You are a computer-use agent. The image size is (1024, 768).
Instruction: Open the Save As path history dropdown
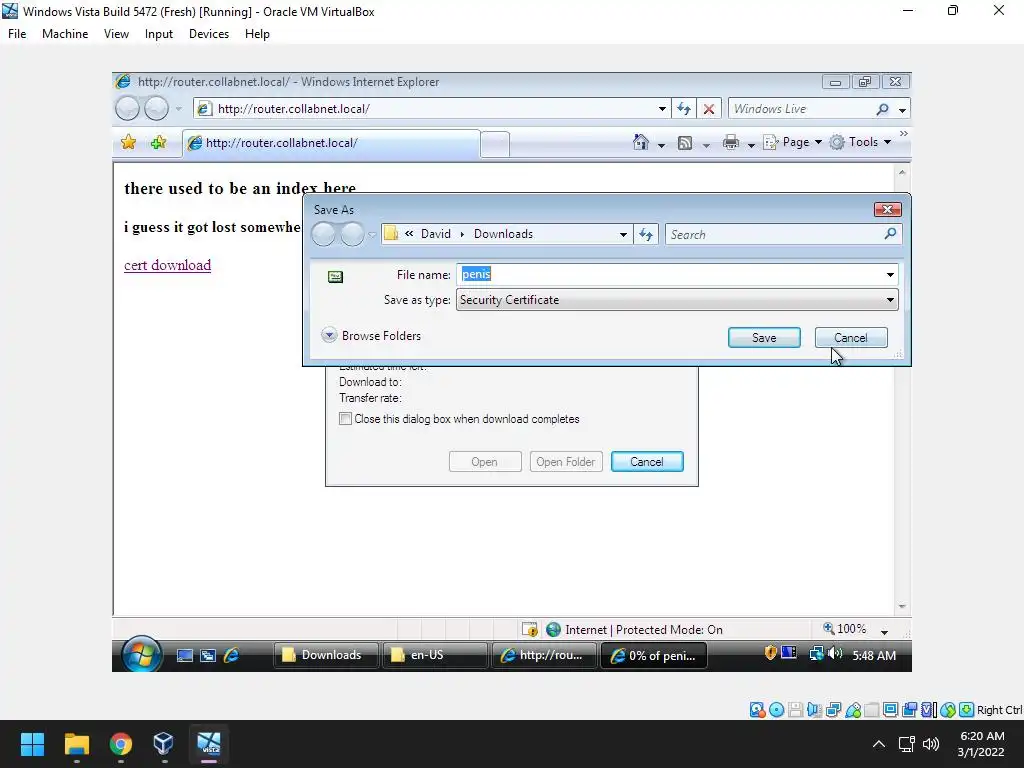[x=623, y=234]
